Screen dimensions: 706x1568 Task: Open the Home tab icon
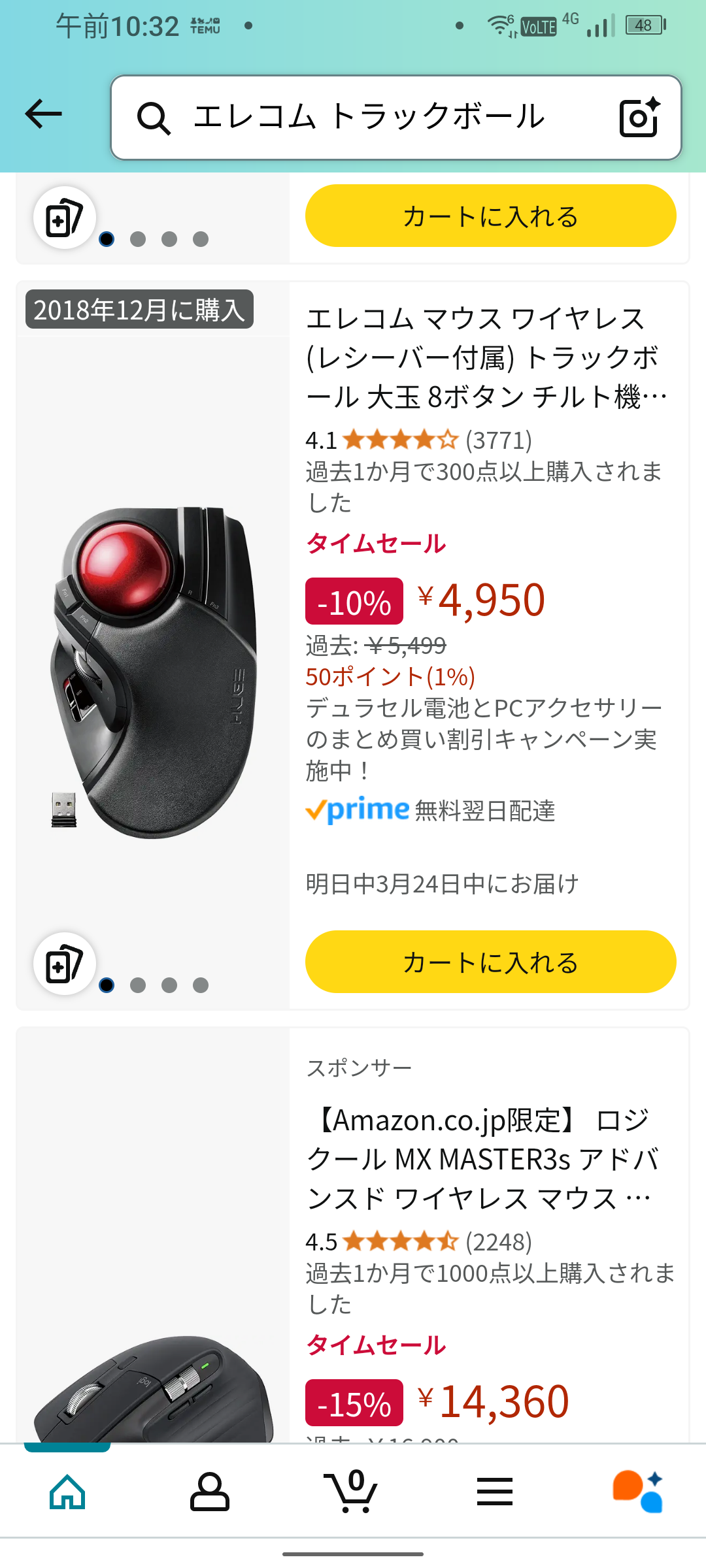pyautogui.click(x=68, y=1492)
